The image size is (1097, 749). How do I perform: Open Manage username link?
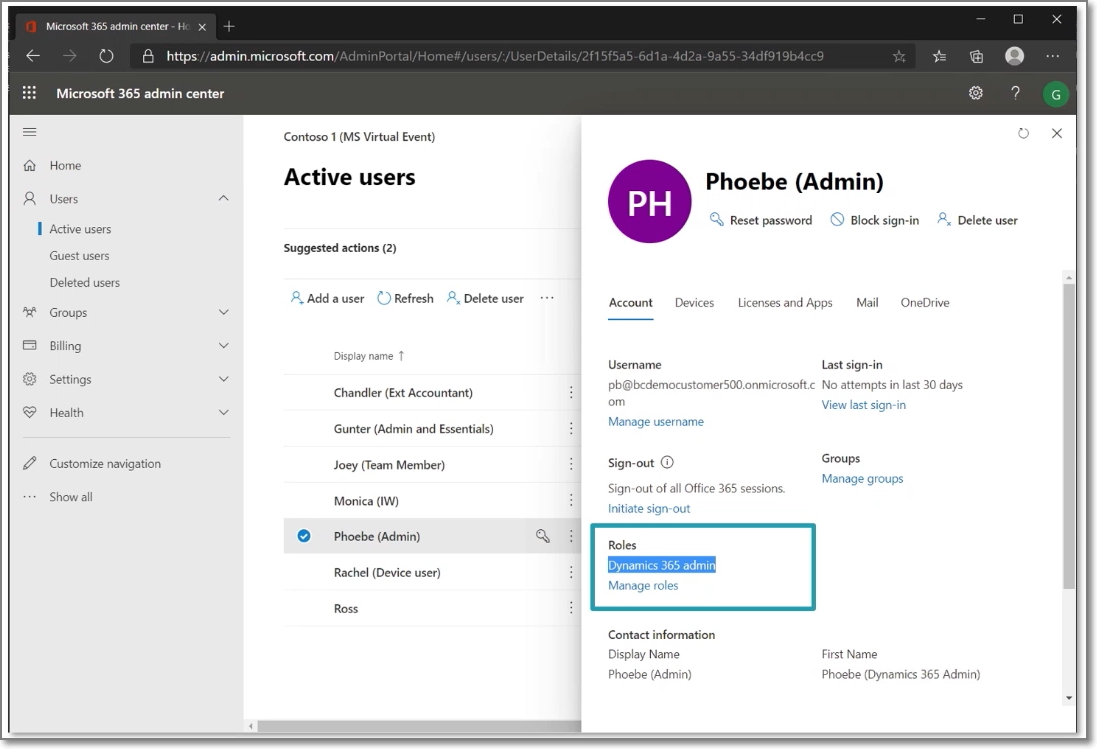[656, 422]
